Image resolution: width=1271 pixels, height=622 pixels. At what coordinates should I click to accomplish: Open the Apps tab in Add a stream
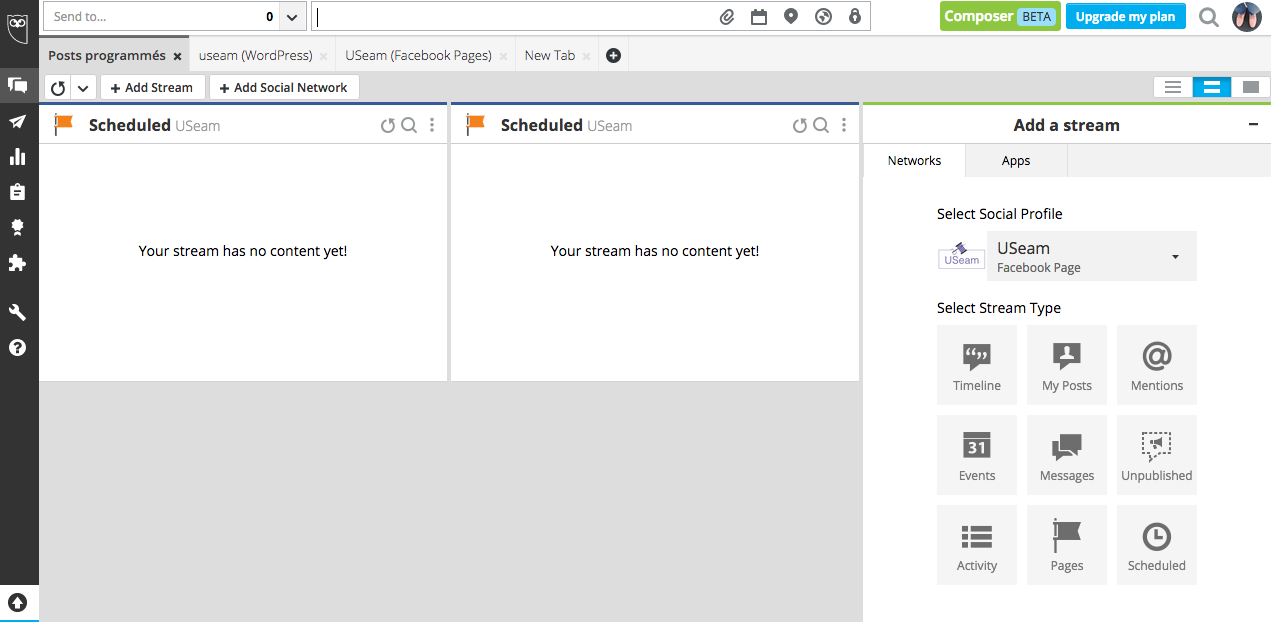click(1015, 161)
